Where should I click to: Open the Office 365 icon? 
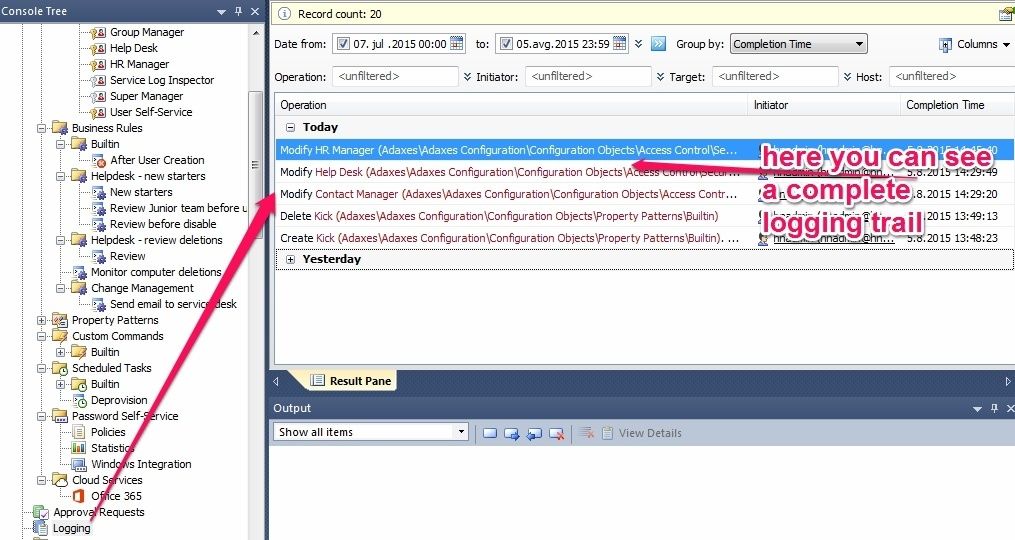(x=79, y=496)
